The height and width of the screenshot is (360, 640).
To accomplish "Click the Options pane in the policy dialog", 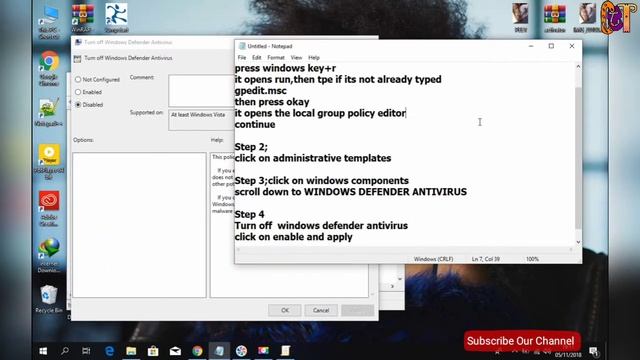I will pyautogui.click(x=139, y=225).
